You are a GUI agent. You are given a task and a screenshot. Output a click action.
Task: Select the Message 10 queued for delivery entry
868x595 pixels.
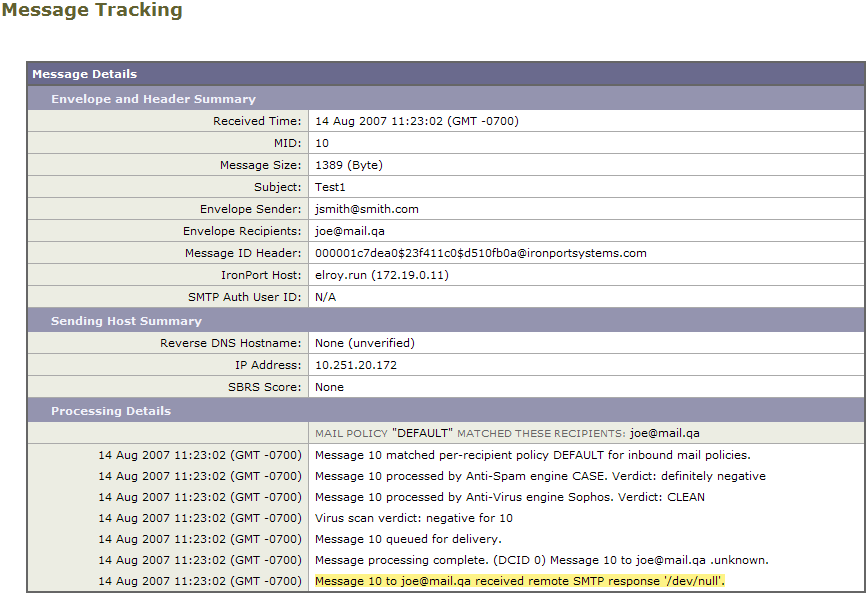pos(409,540)
